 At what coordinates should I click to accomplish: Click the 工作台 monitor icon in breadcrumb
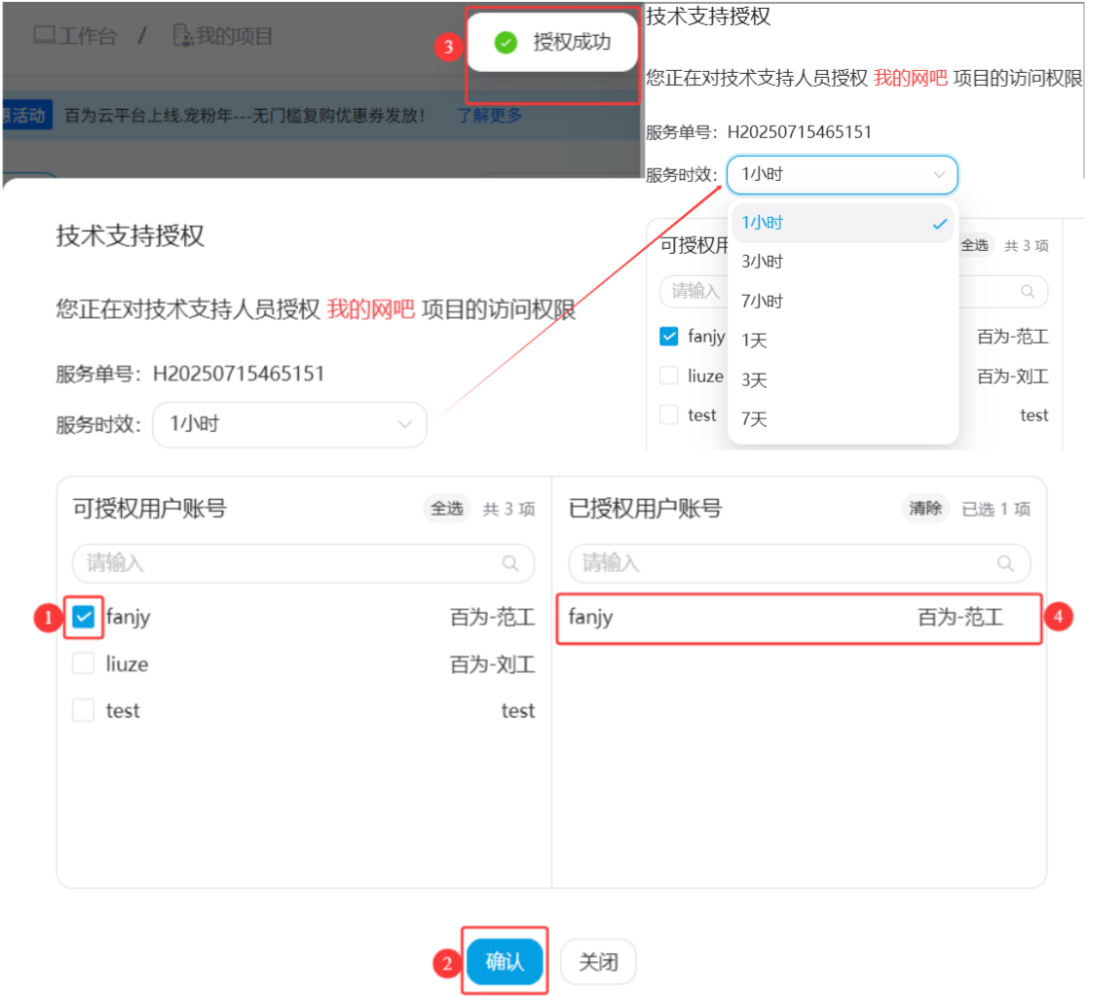[x=44, y=37]
